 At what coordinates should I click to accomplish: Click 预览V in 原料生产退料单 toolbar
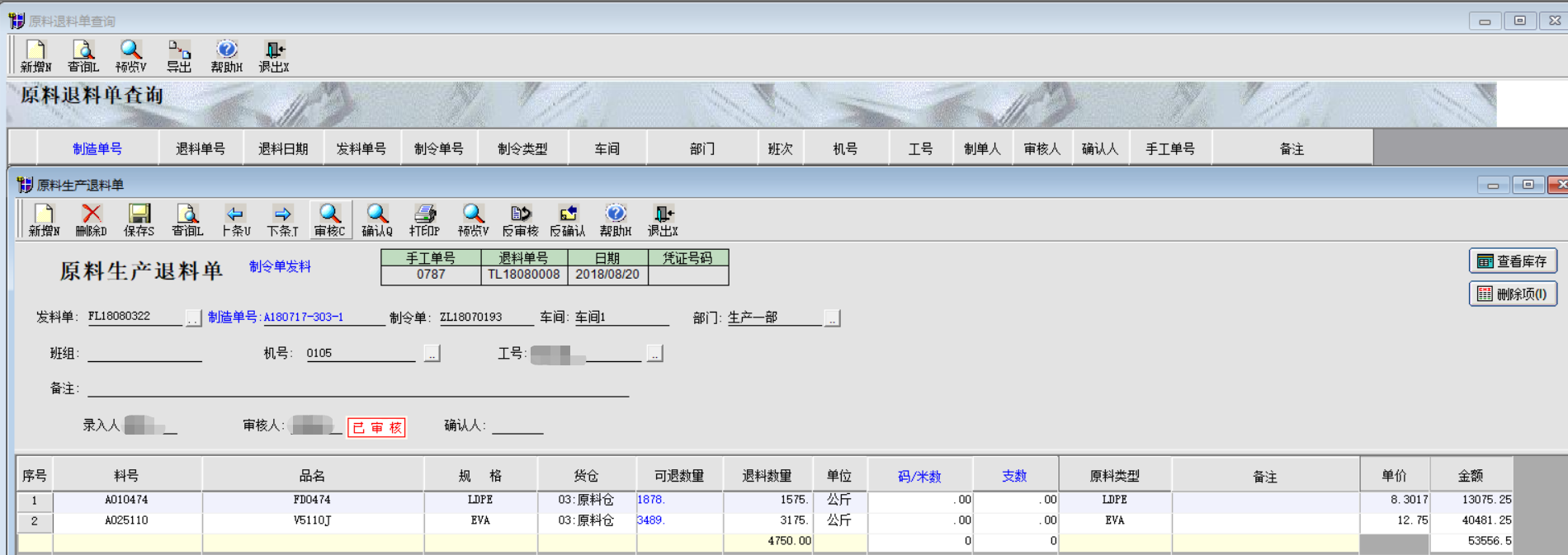point(473,220)
